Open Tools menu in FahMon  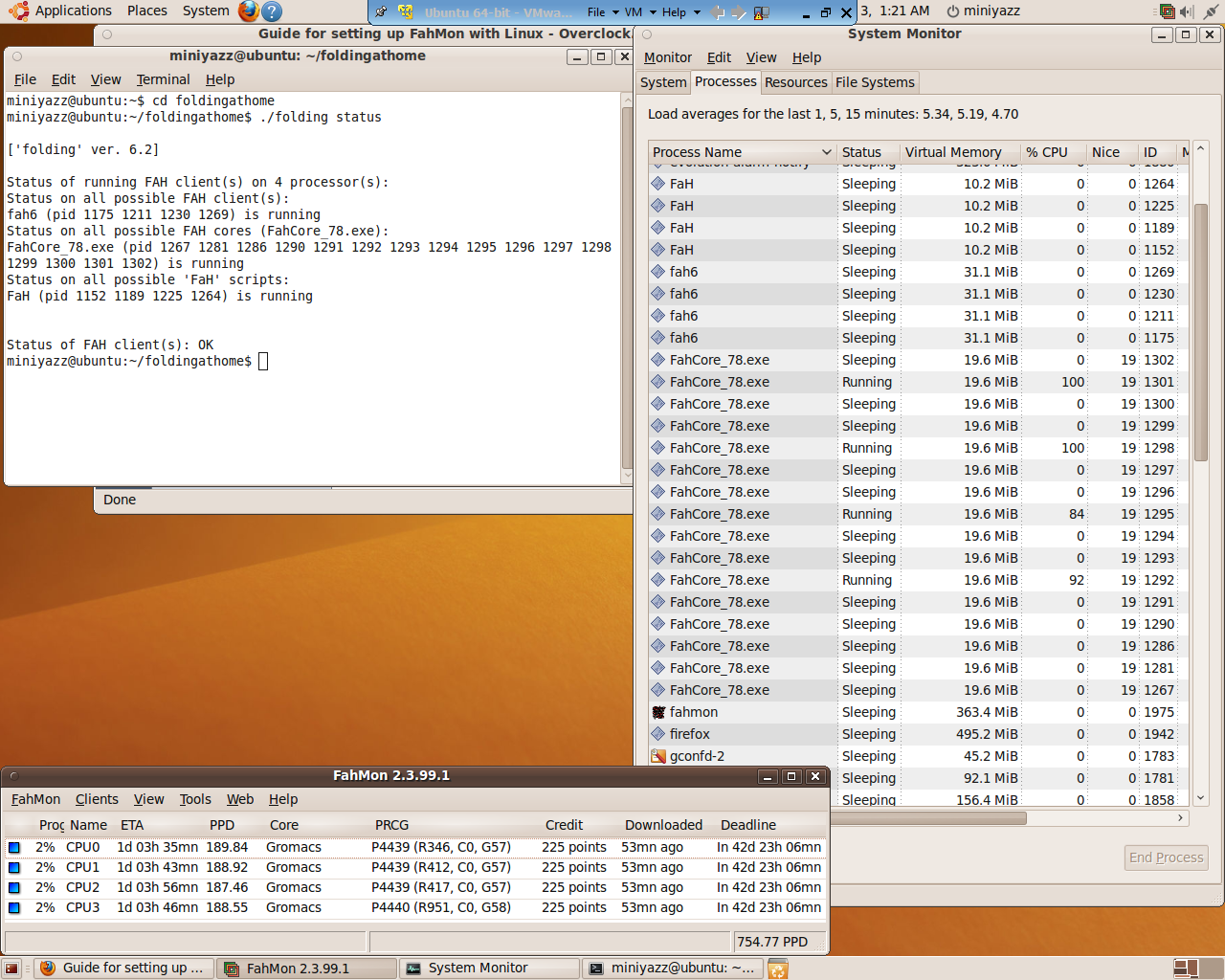pos(195,799)
